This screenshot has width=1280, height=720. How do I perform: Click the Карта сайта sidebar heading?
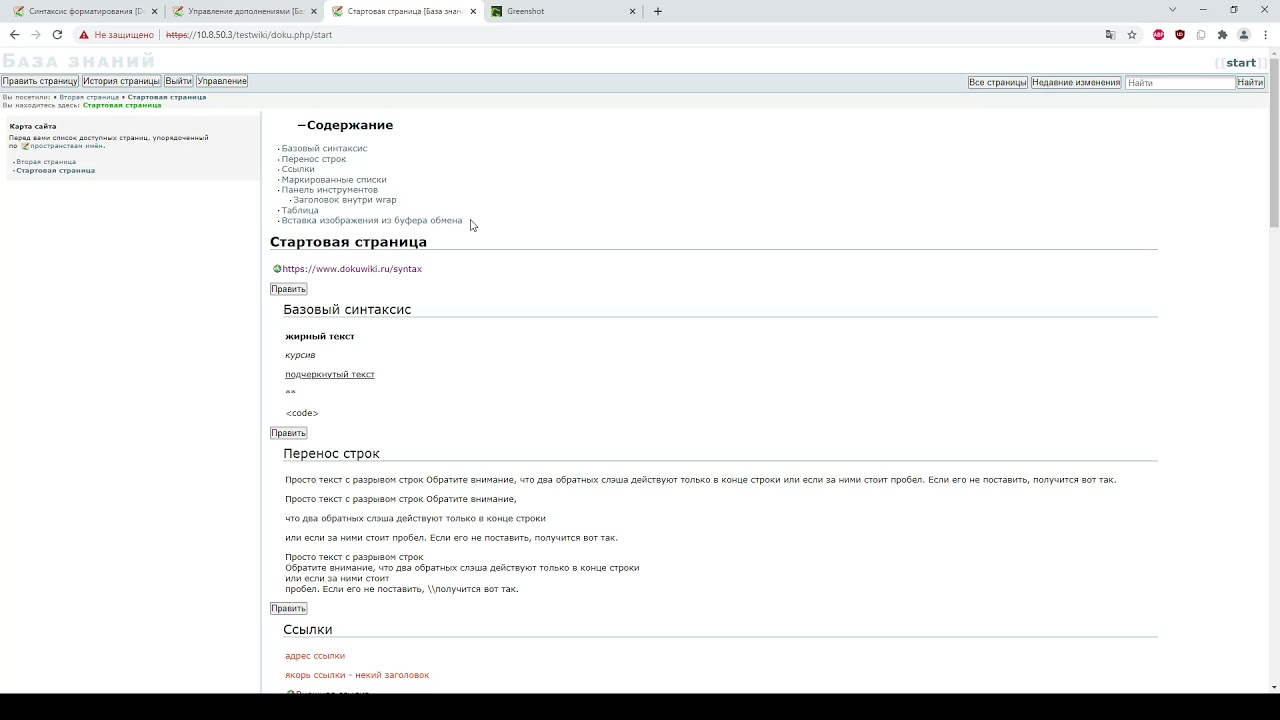pos(33,127)
